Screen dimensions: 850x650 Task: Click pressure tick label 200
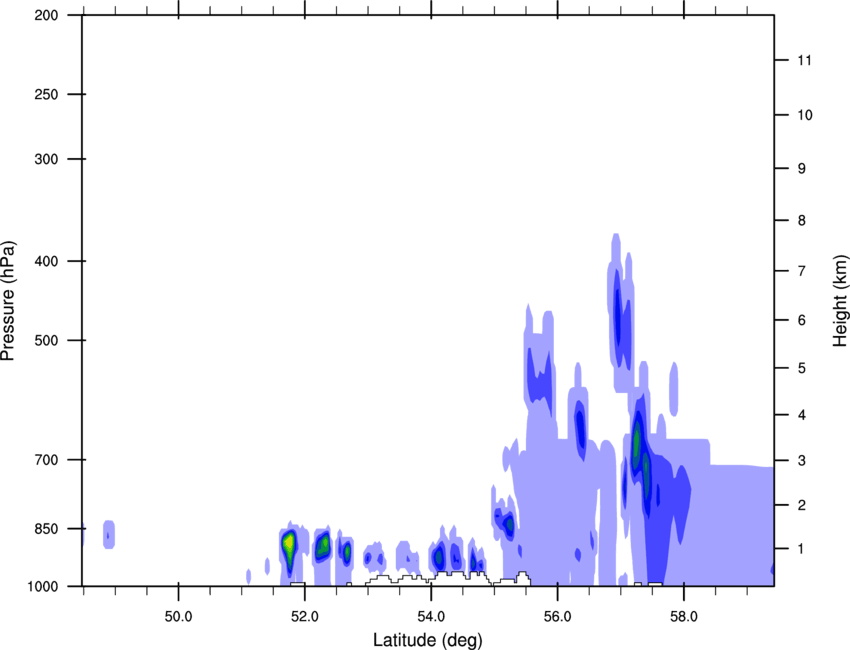[46, 15]
